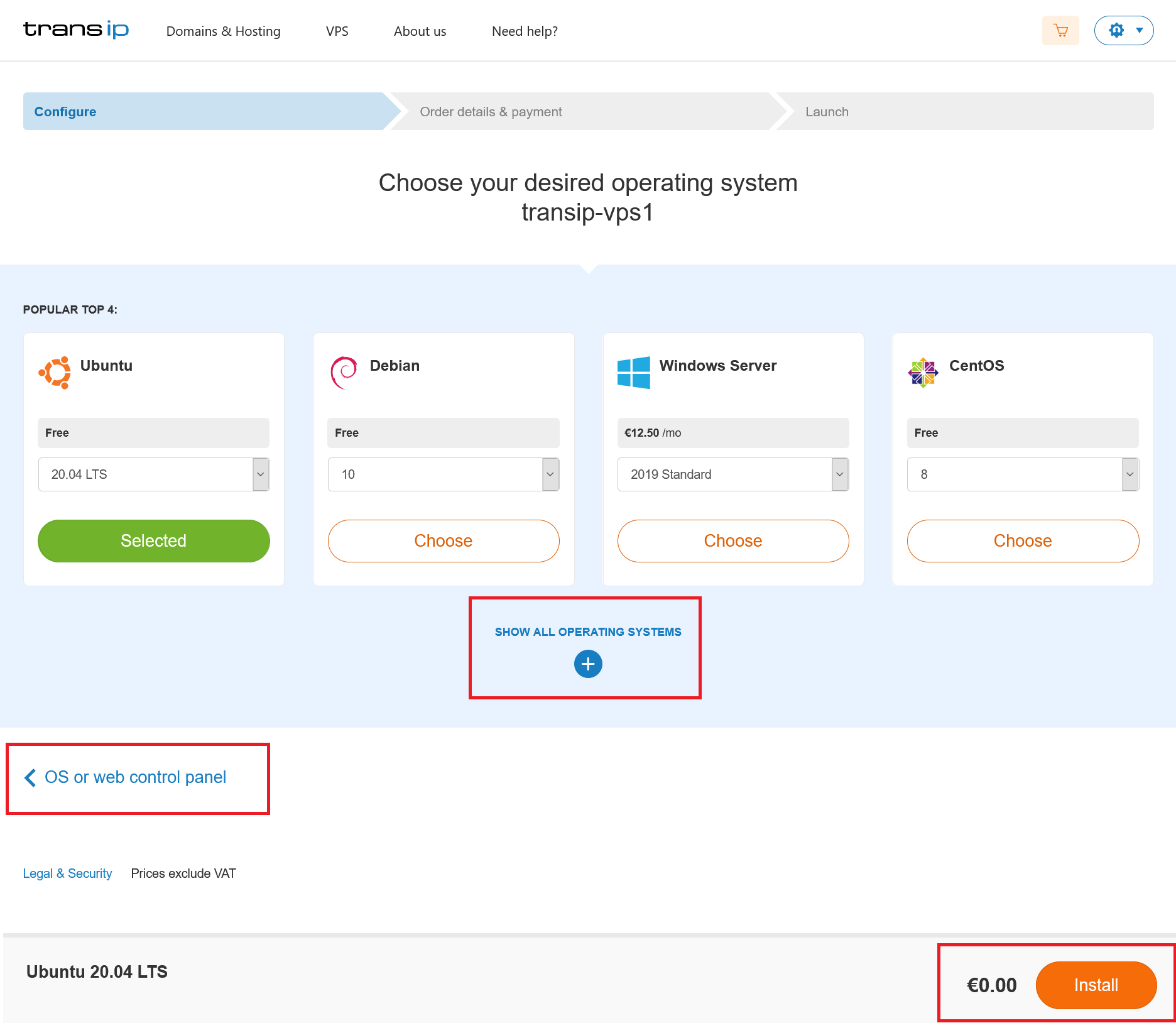Viewport: 1176px width, 1023px height.
Task: Click the Debian card title
Action: click(x=395, y=366)
